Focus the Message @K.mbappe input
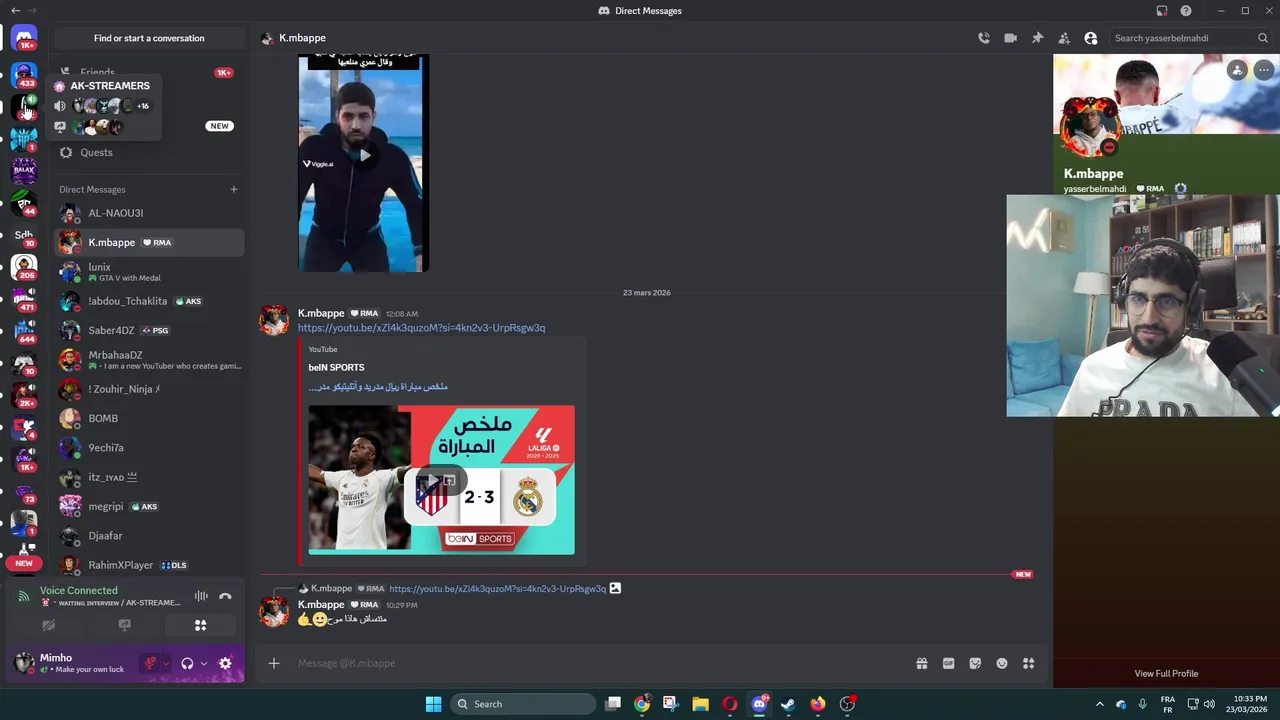The width and height of the screenshot is (1280, 720). click(x=600, y=663)
